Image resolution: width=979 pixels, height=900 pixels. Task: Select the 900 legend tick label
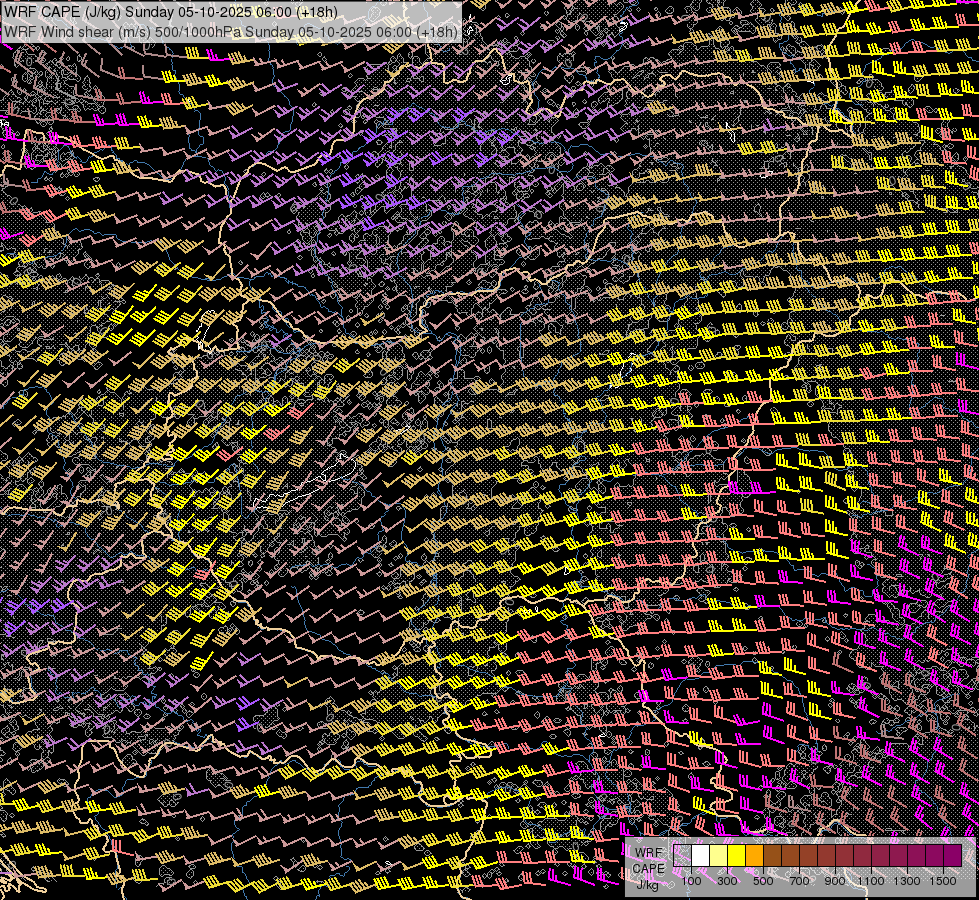point(835,881)
